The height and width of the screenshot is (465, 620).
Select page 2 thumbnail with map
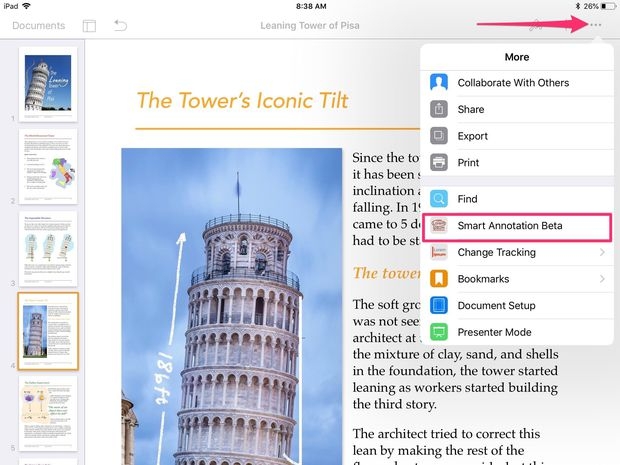click(48, 166)
